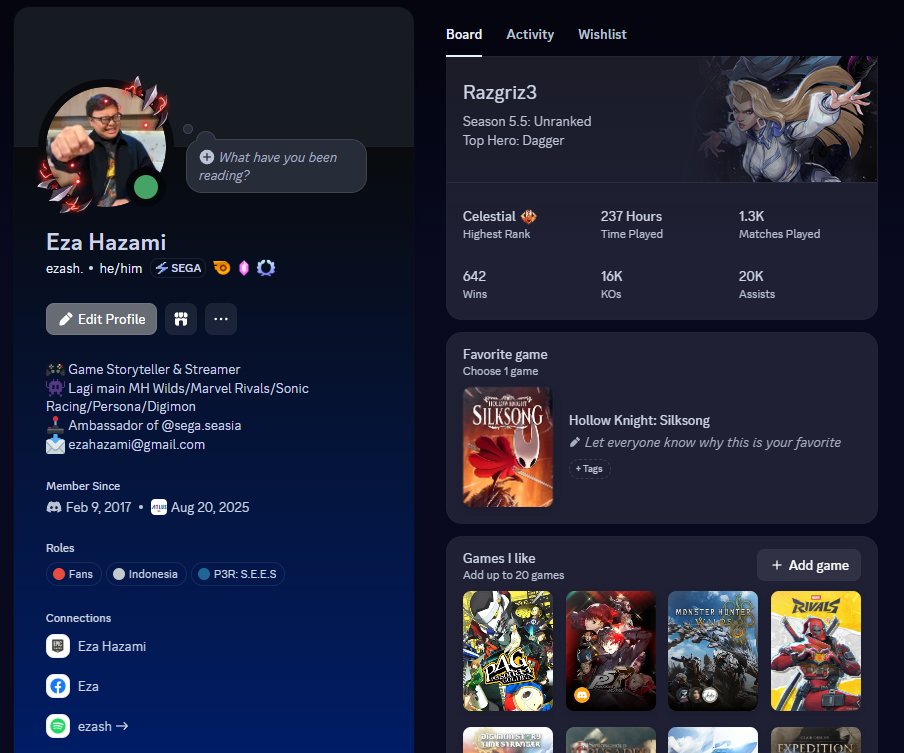
Task: Open the Tags selector under Hollow Knight Silksong
Action: point(589,468)
